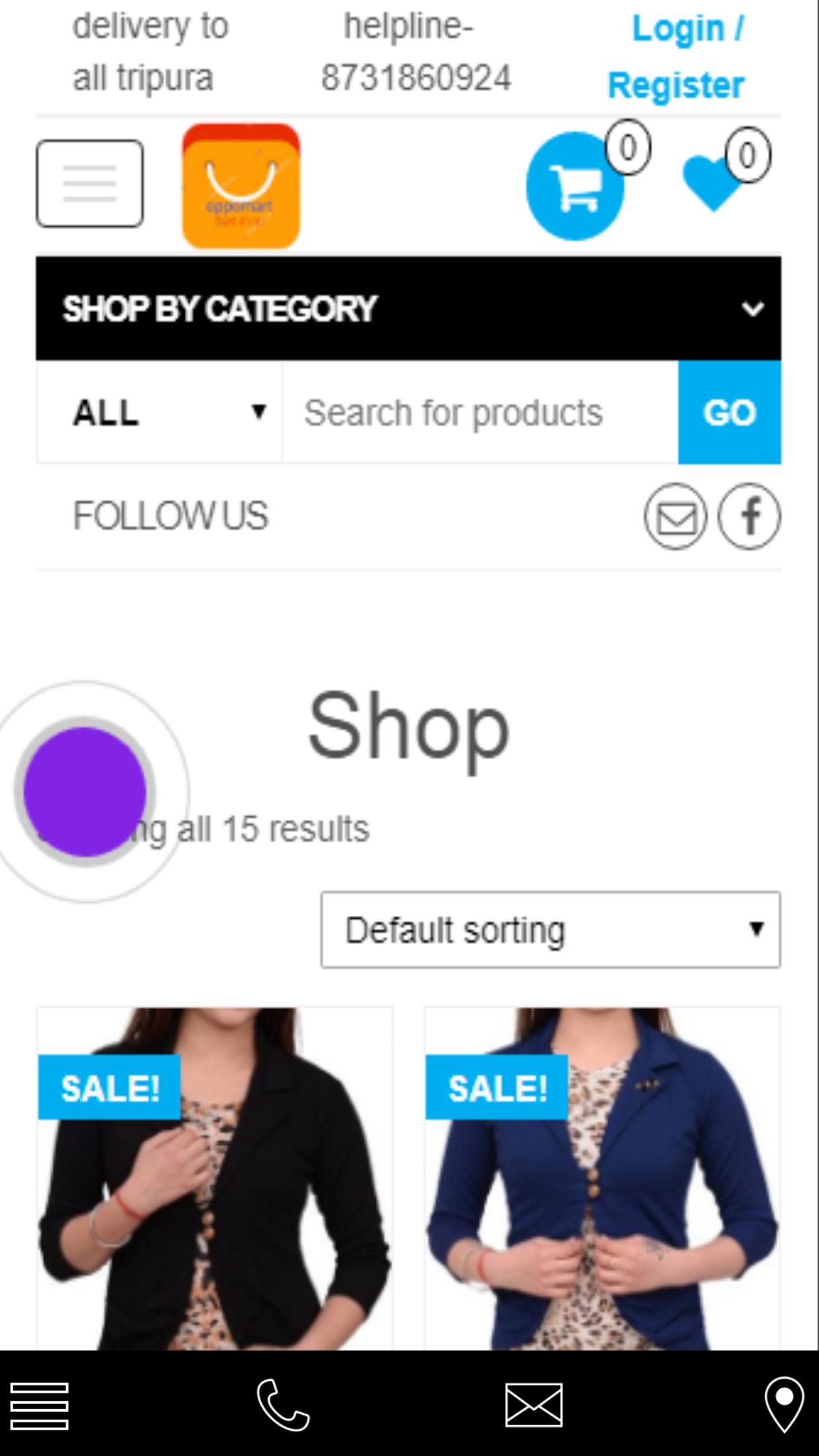Image resolution: width=819 pixels, height=1456 pixels.
Task: Open the navy blue jacket product thumbnail
Action: coord(603,1178)
